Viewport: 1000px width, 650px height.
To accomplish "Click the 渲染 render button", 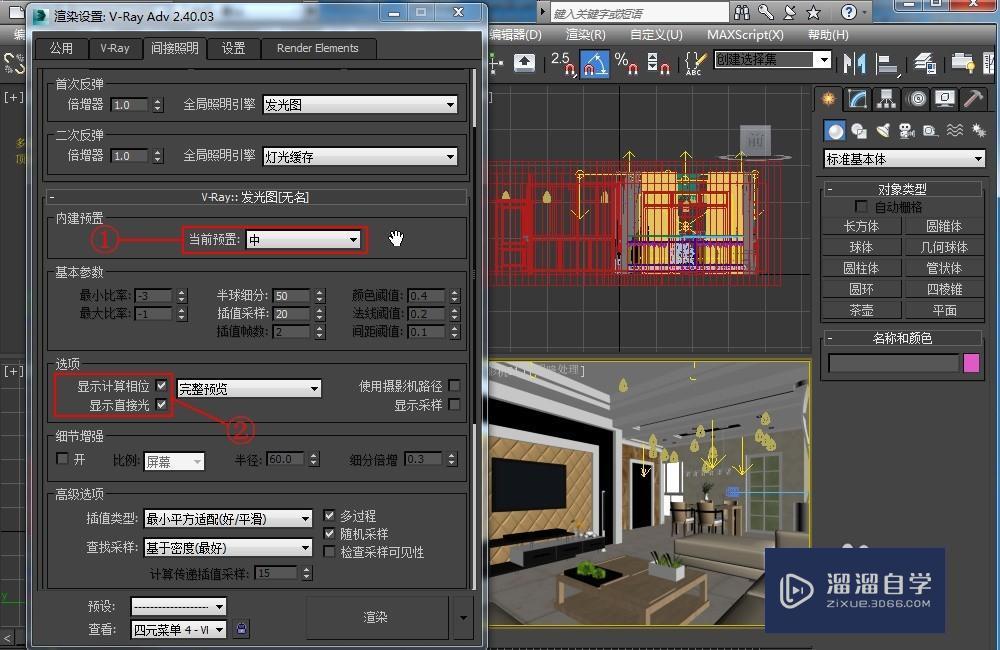I will (376, 618).
